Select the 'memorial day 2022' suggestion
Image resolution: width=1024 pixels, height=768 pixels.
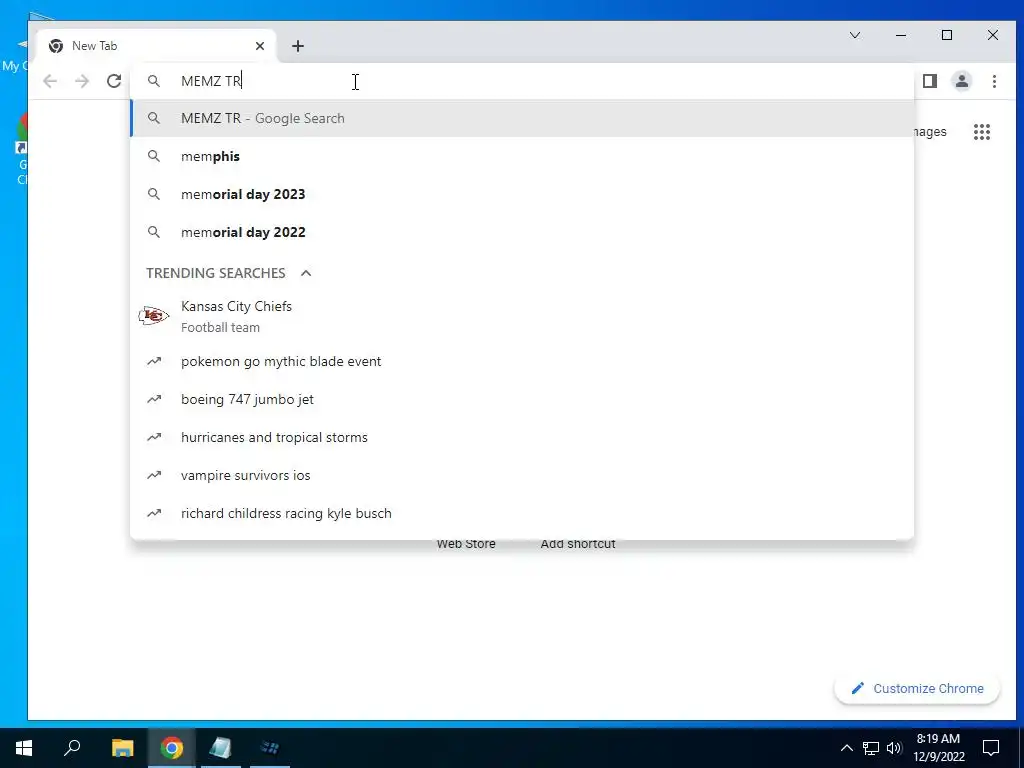click(522, 232)
